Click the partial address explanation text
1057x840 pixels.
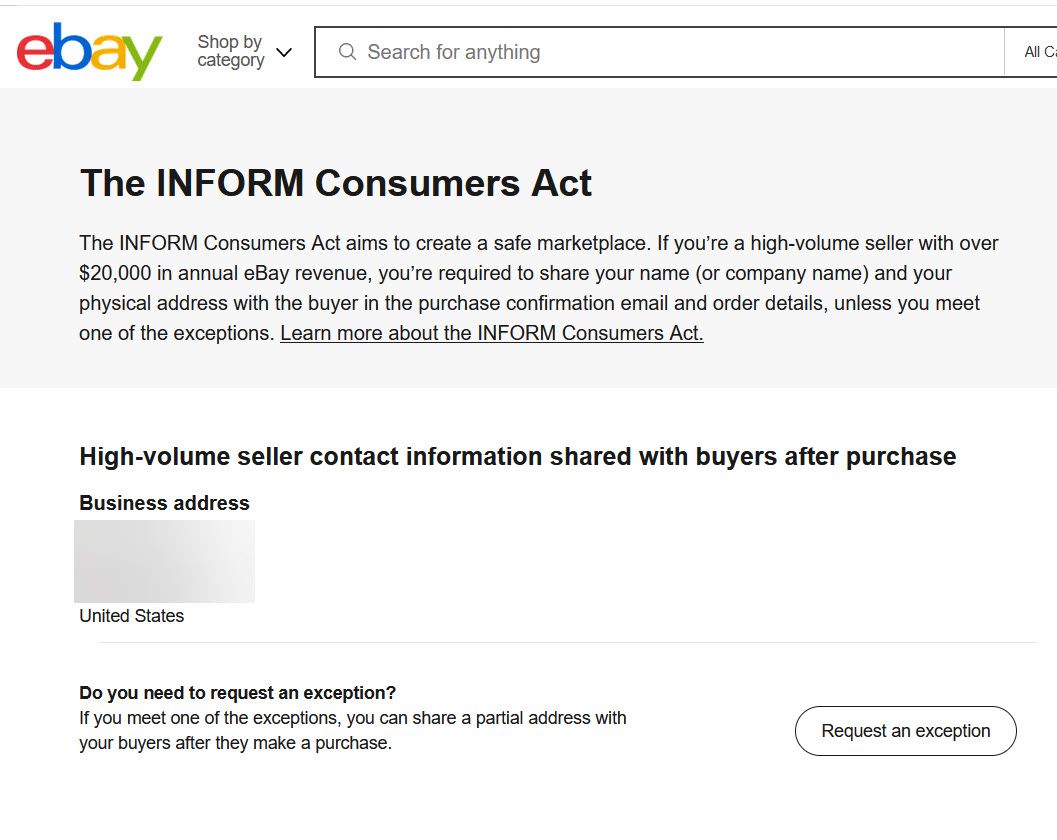353,730
